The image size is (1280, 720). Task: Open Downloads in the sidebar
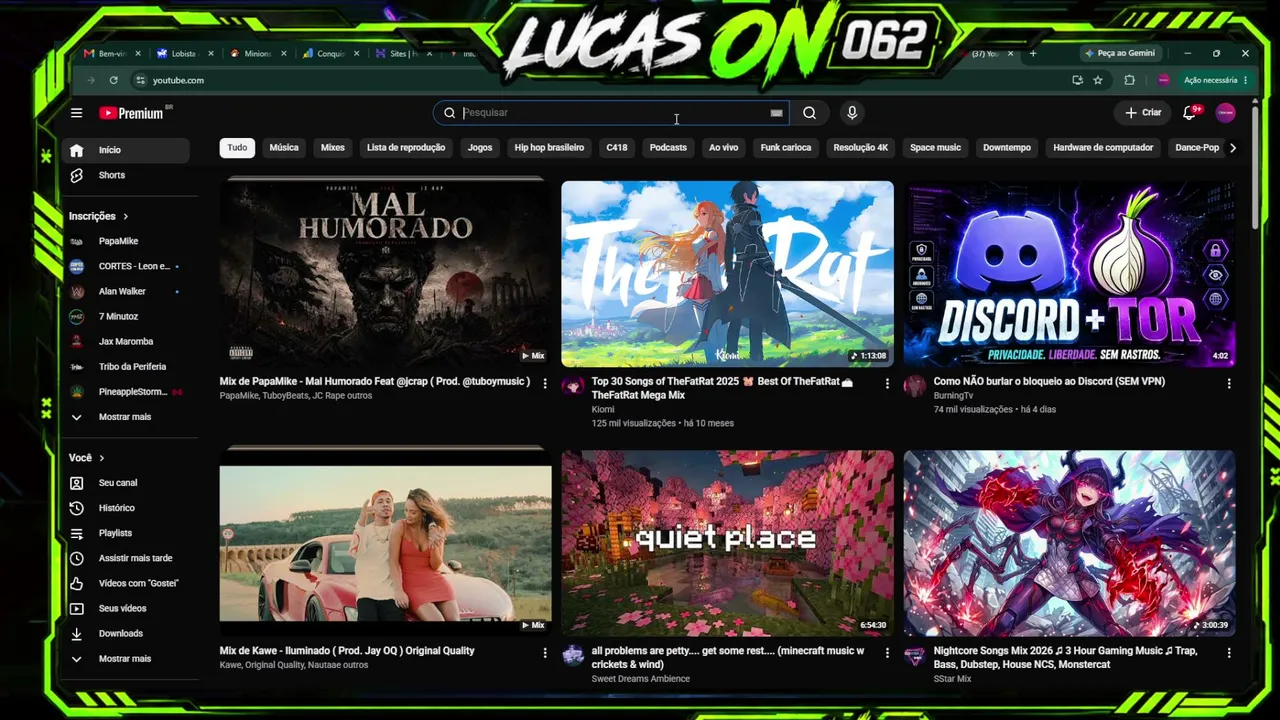127,633
